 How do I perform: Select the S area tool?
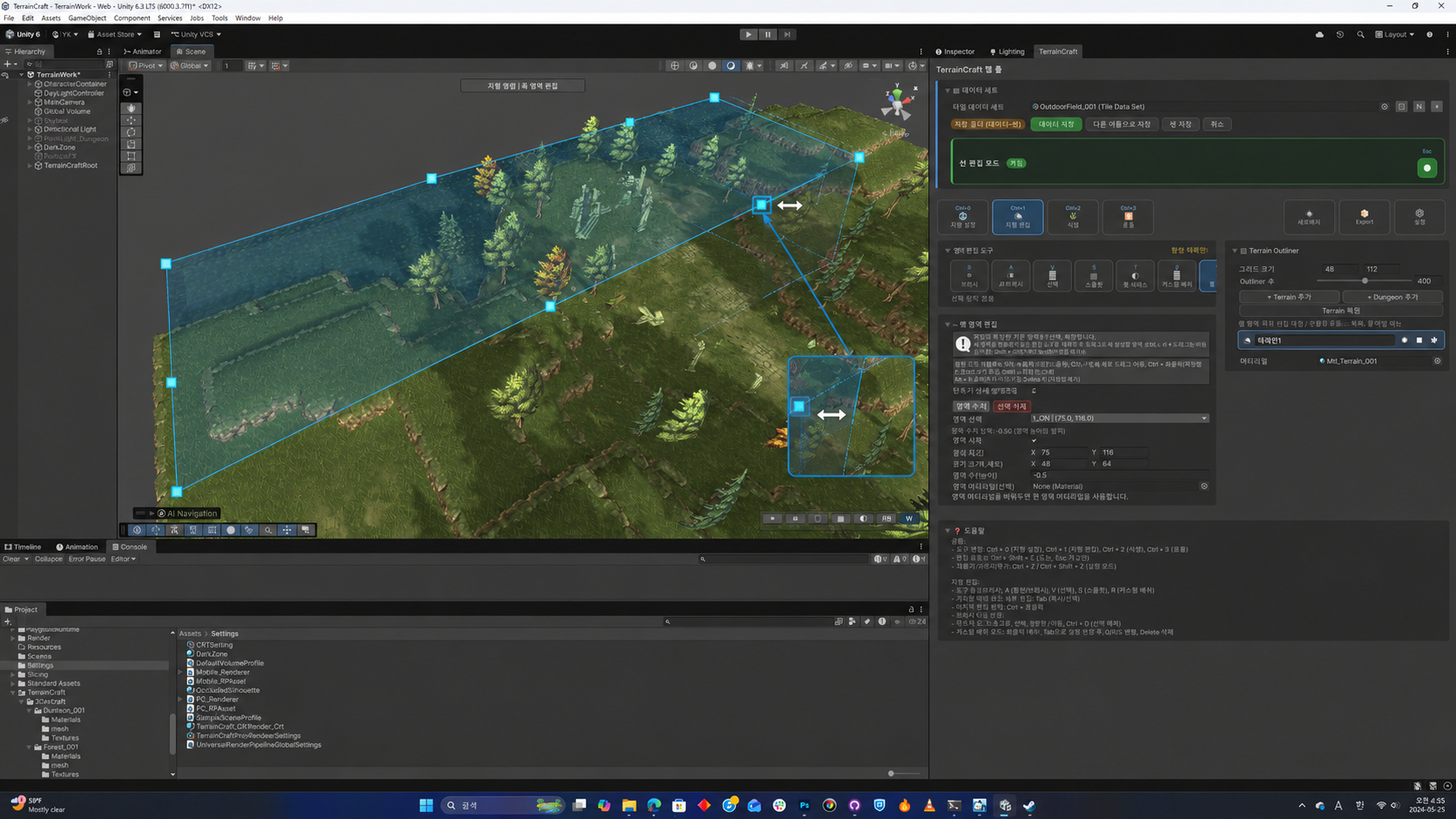coord(1094,276)
